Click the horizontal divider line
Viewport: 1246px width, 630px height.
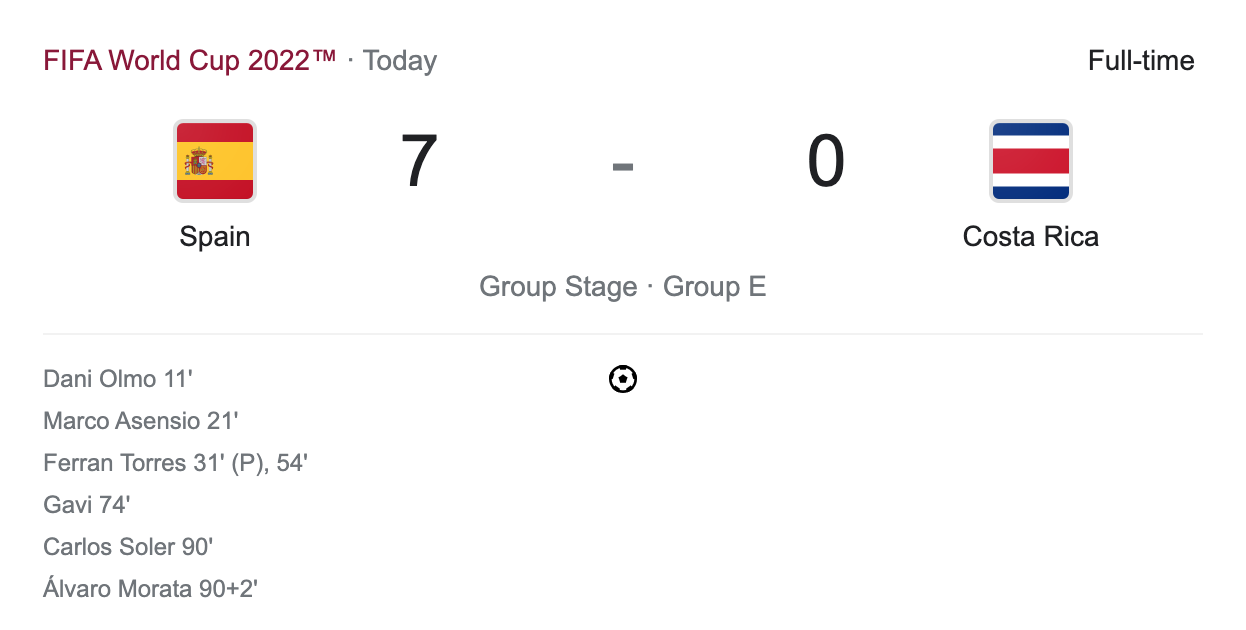pyautogui.click(x=622, y=334)
